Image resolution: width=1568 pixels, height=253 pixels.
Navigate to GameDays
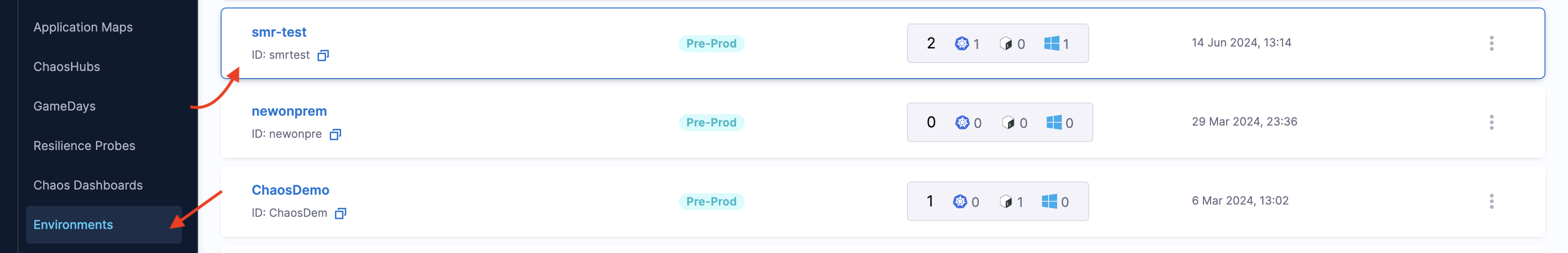point(64,106)
